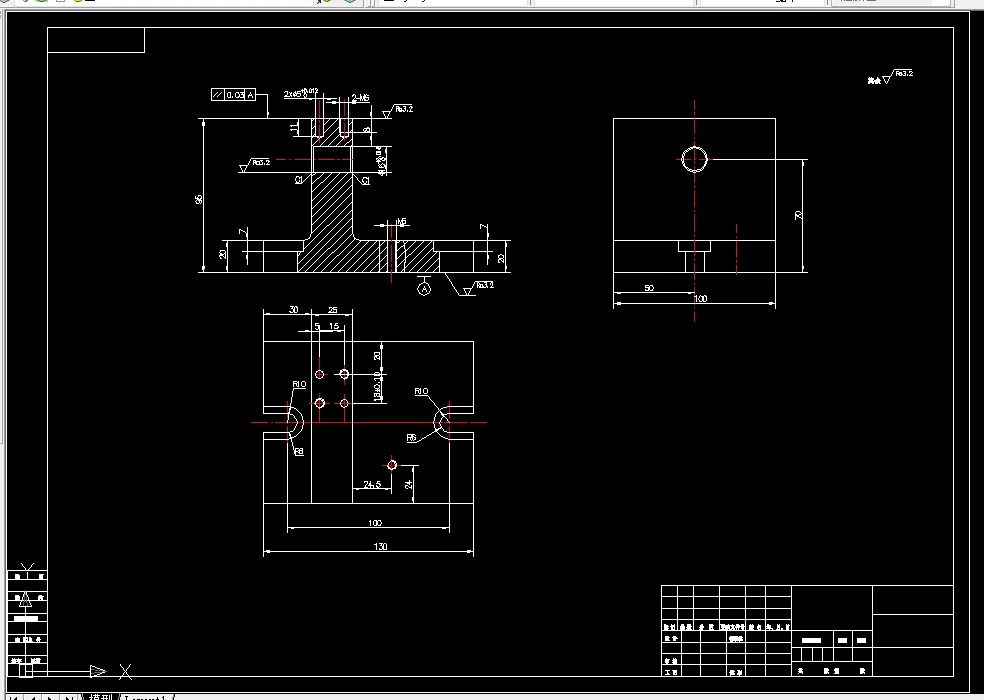The width and height of the screenshot is (984, 700).
Task: Select the R6 radius label
Action: (411, 438)
